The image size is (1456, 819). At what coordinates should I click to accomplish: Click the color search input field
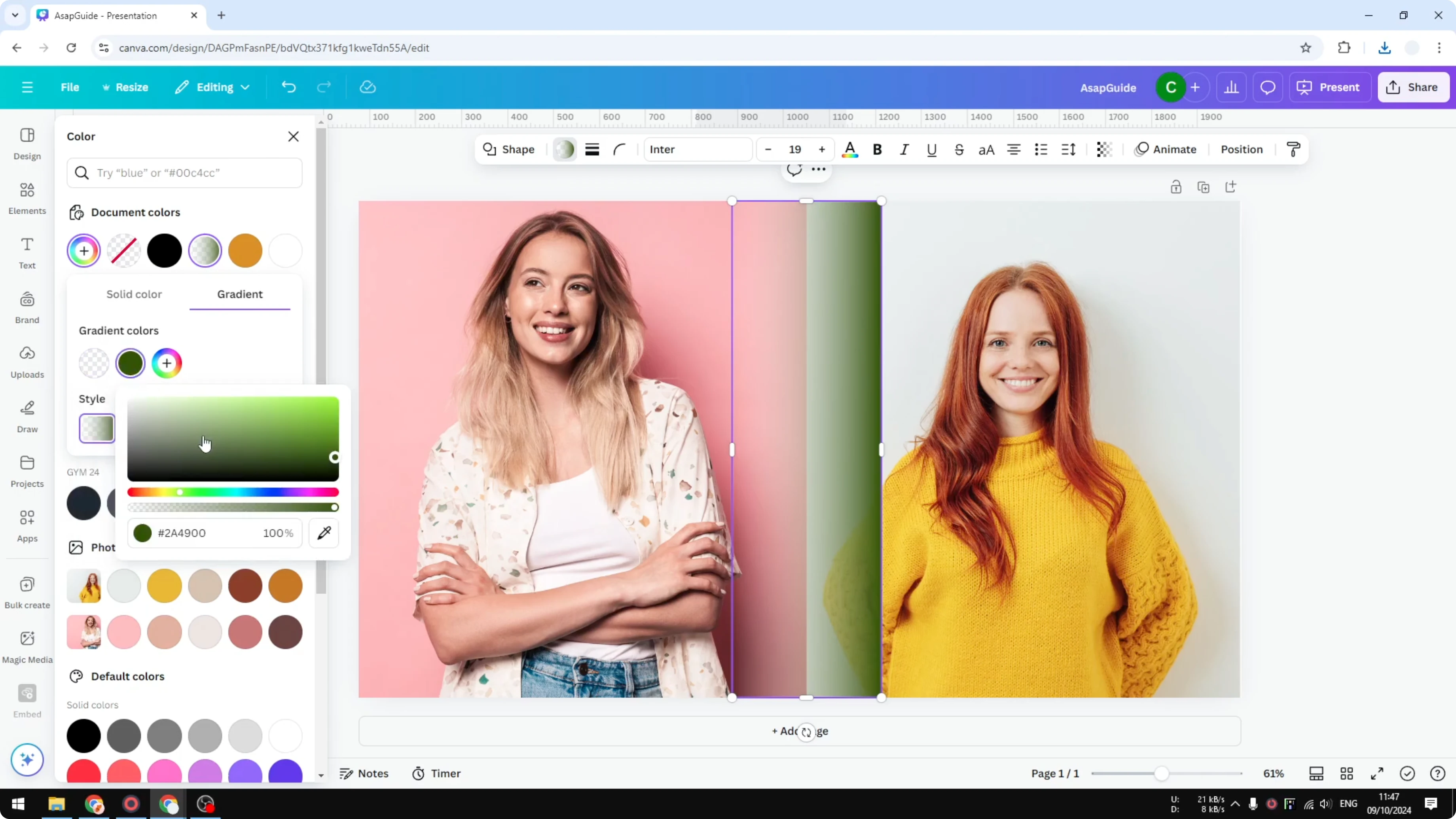pyautogui.click(x=184, y=173)
